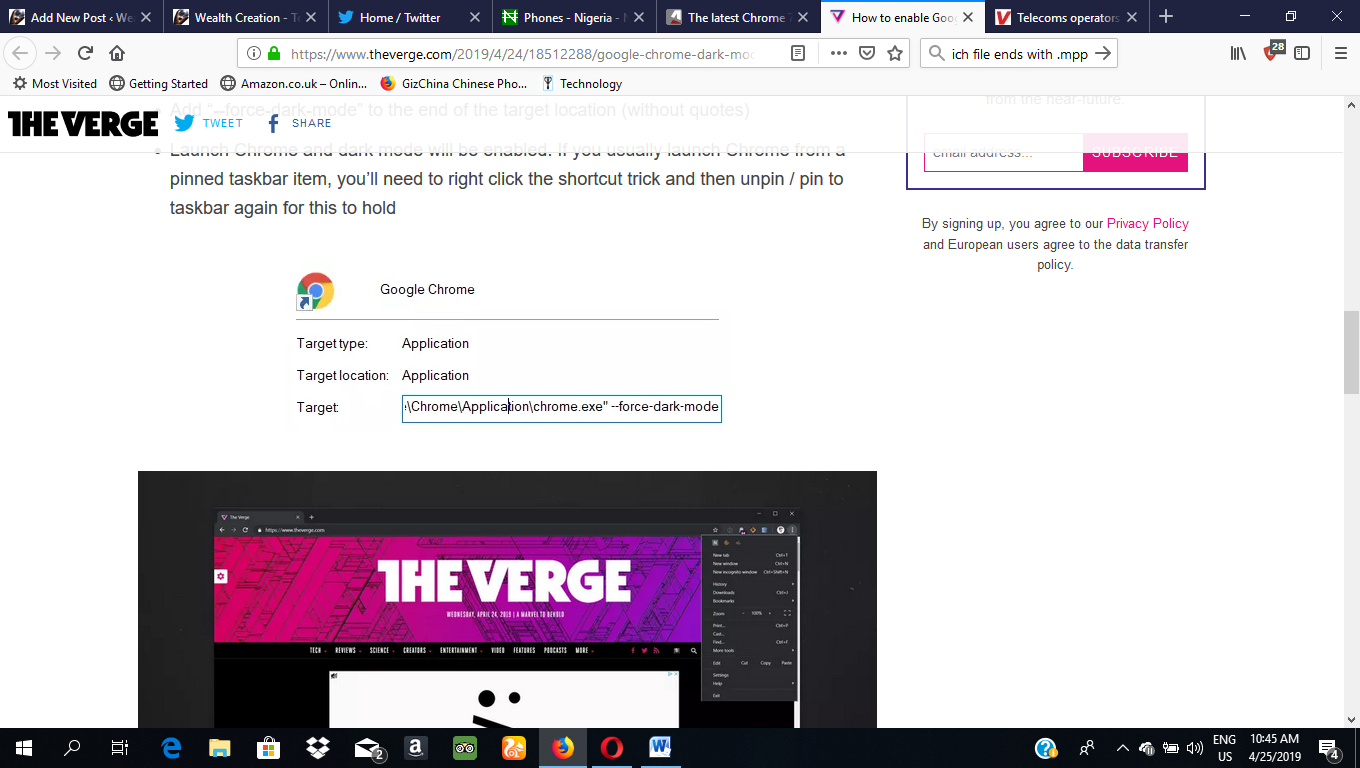This screenshot has height=768, width=1360.
Task: Switch to Opera in the taskbar
Action: [612, 748]
